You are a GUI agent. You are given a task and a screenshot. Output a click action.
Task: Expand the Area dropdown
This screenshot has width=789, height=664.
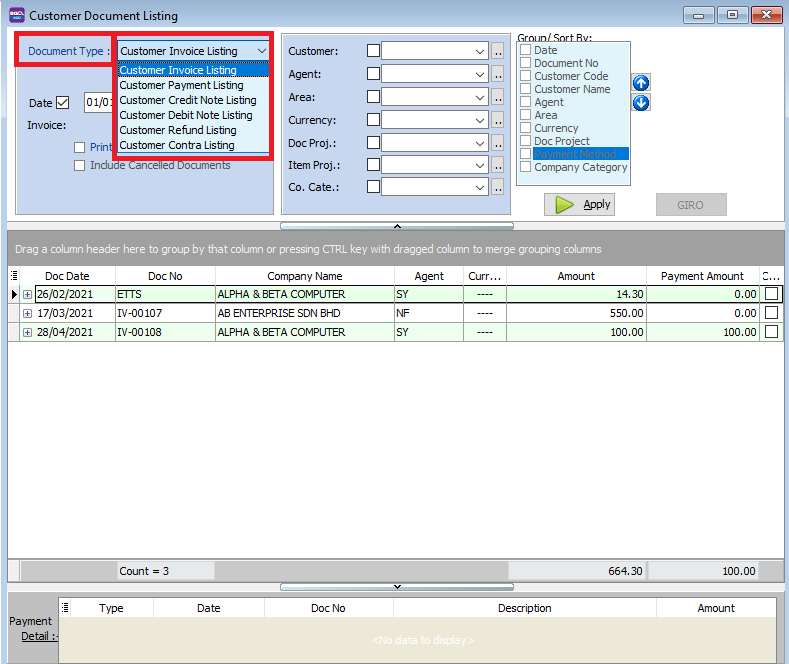point(479,97)
